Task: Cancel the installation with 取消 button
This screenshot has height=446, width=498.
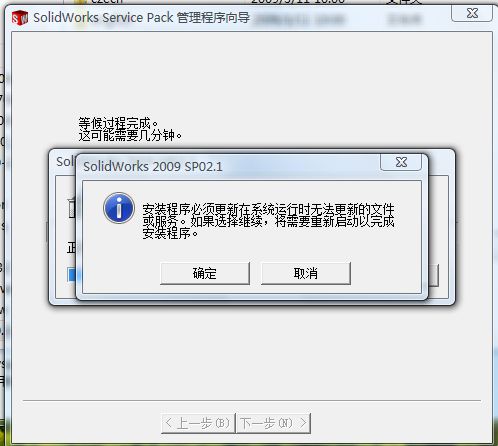Action: tap(306, 273)
